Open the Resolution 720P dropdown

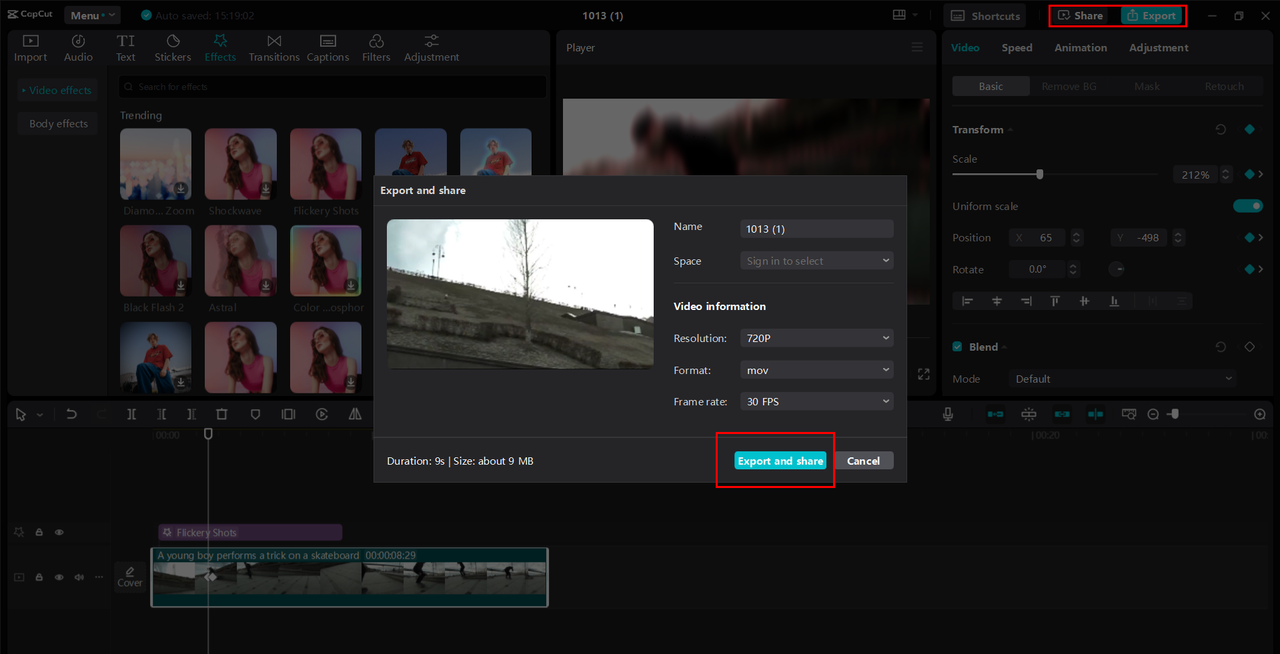(x=816, y=338)
